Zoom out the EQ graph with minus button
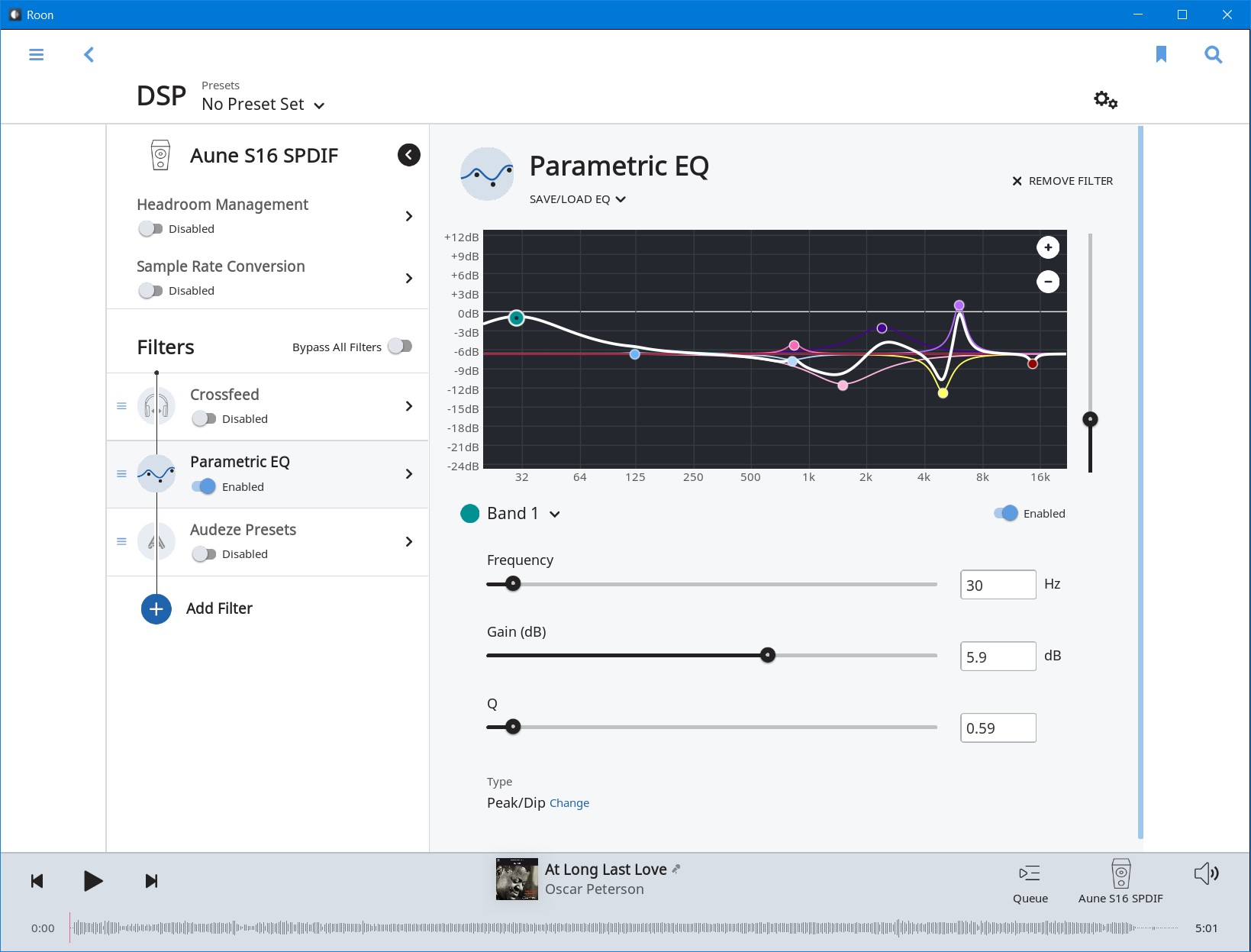The width and height of the screenshot is (1251, 952). point(1048,282)
